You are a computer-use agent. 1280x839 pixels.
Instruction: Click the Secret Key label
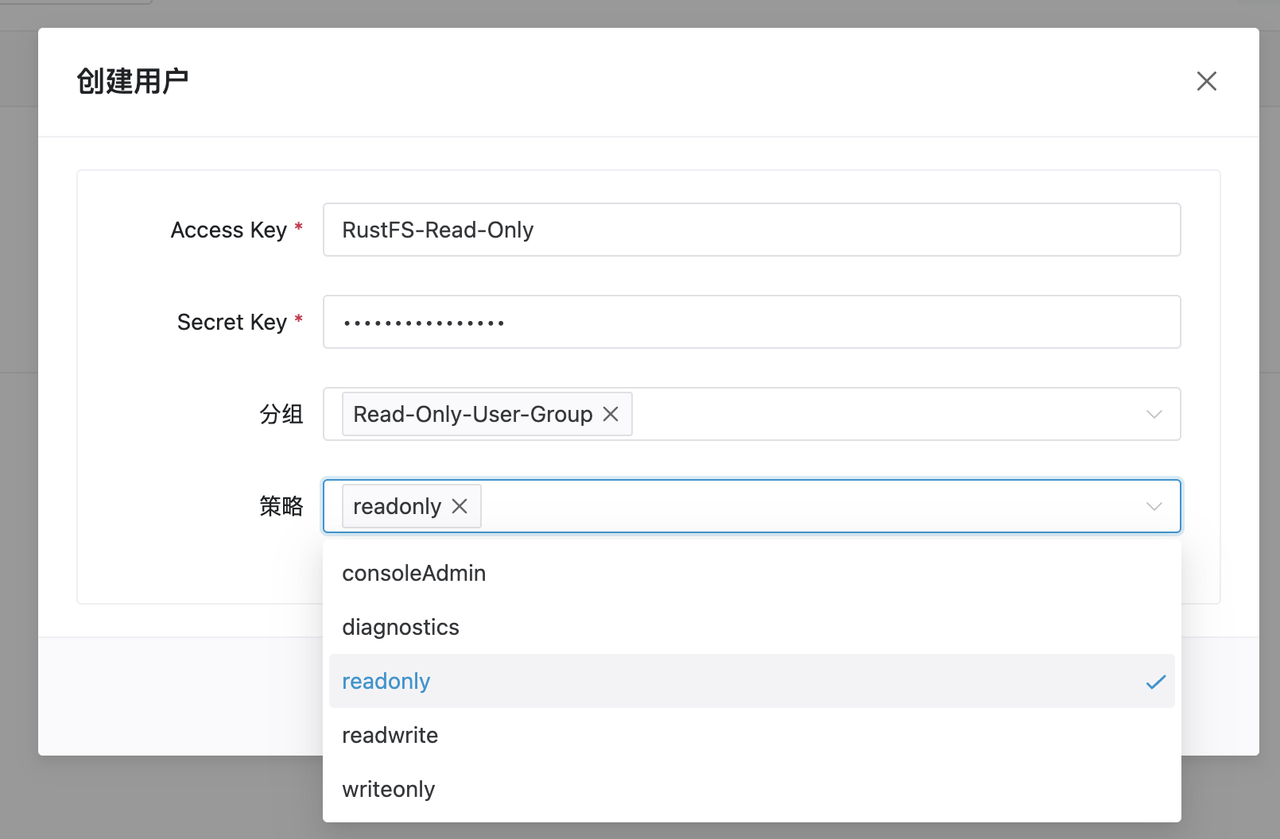(232, 322)
